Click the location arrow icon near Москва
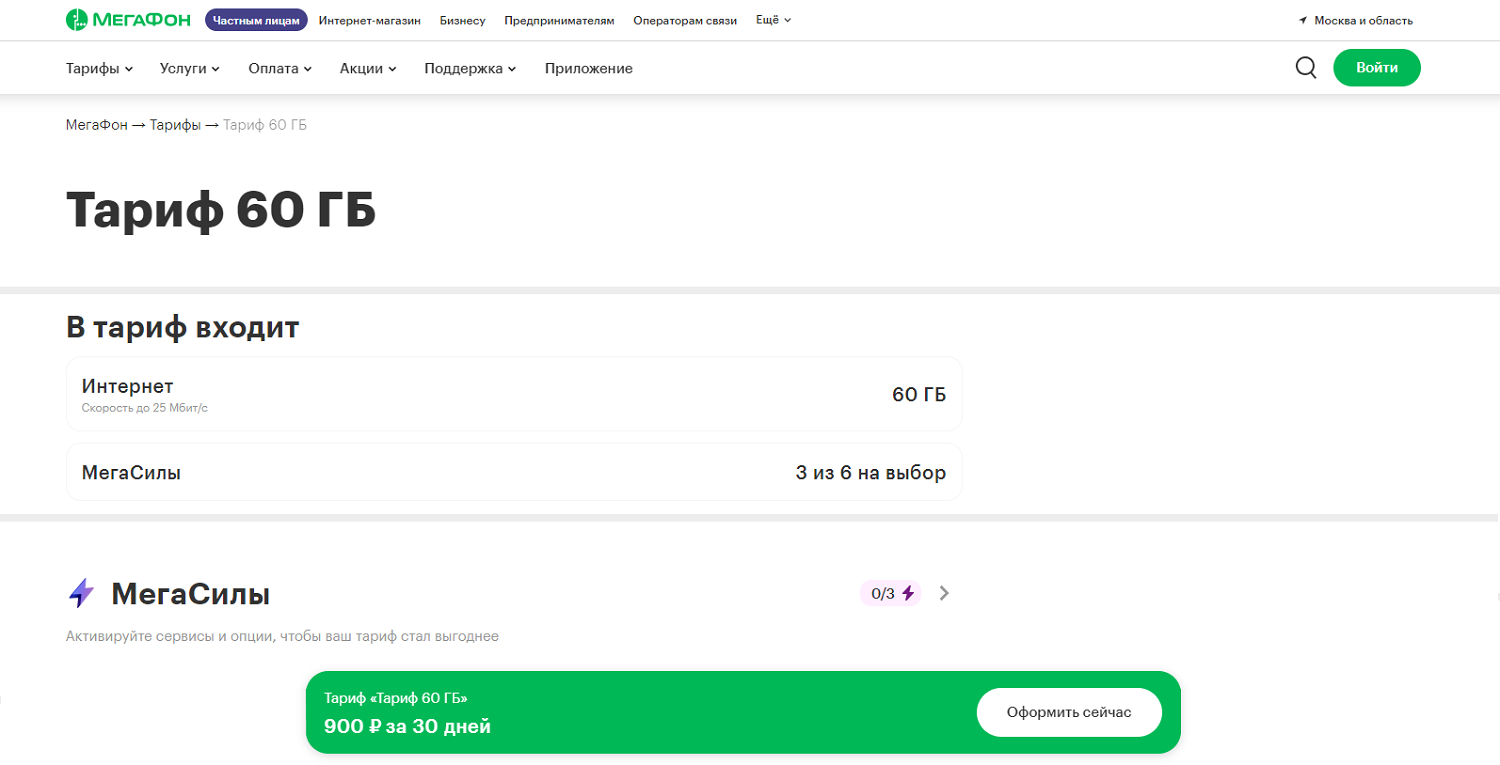Image resolution: width=1500 pixels, height=765 pixels. pos(1303,20)
